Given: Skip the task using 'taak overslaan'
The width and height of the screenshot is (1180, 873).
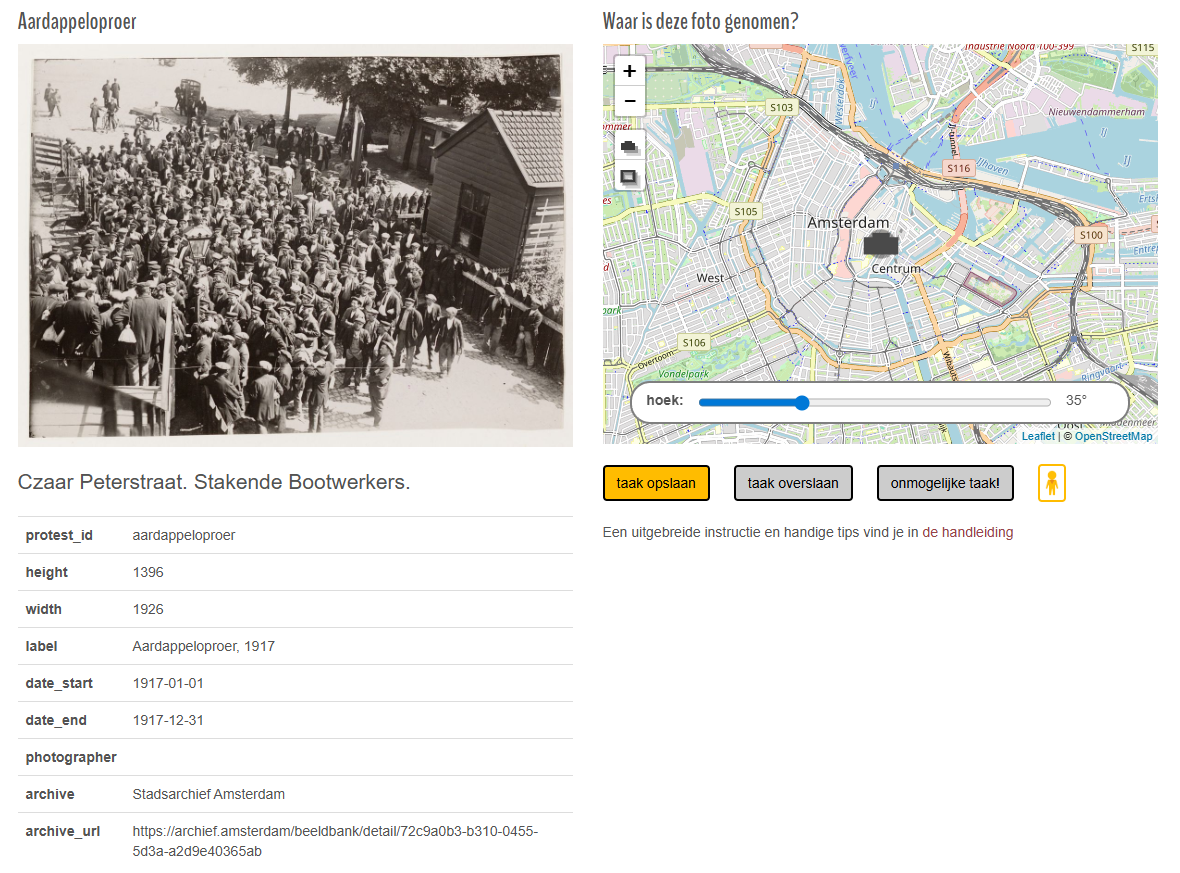Looking at the screenshot, I should (793, 482).
